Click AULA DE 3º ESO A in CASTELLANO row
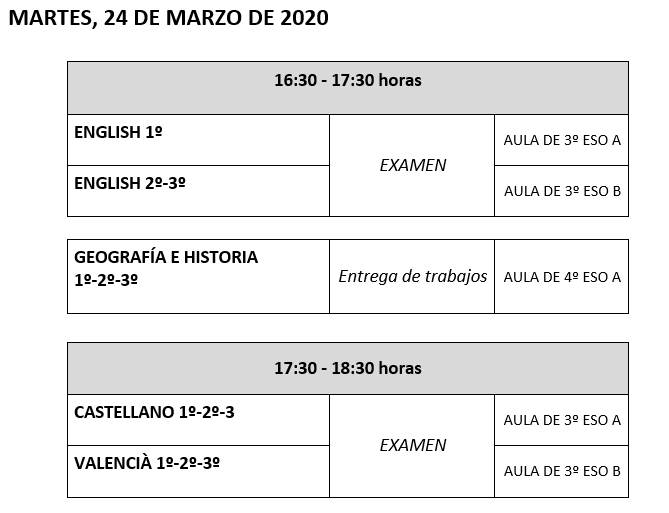The height and width of the screenshot is (513, 669). [x=562, y=420]
